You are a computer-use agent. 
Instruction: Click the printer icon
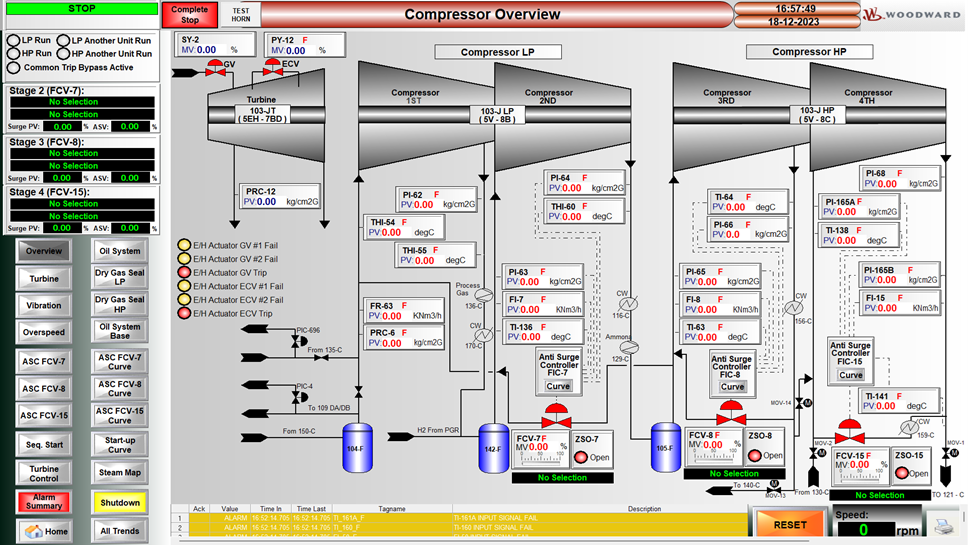pyautogui.click(x=941, y=525)
